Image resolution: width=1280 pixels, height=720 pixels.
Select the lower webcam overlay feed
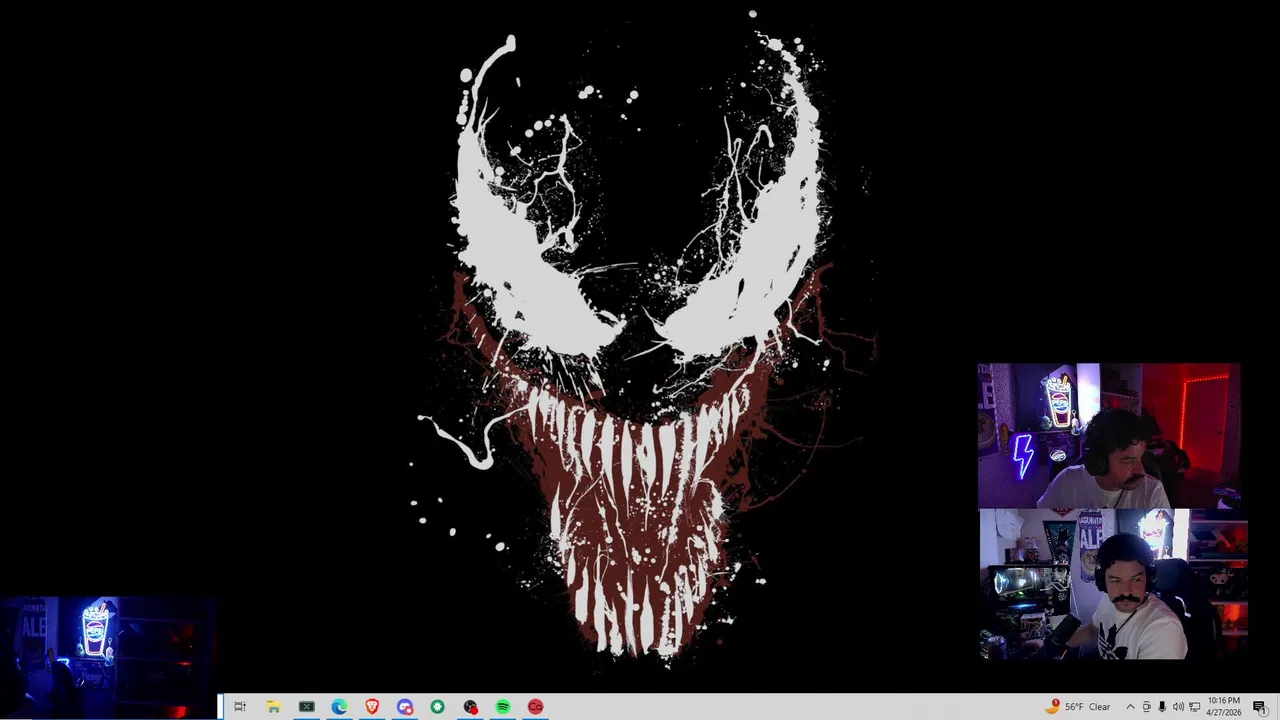(x=1113, y=584)
